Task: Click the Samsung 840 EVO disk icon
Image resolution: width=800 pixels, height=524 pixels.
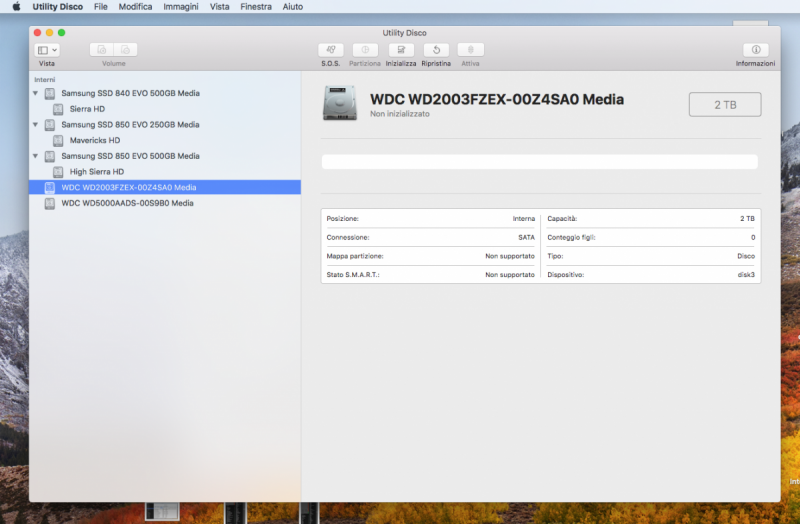Action: click(49, 94)
